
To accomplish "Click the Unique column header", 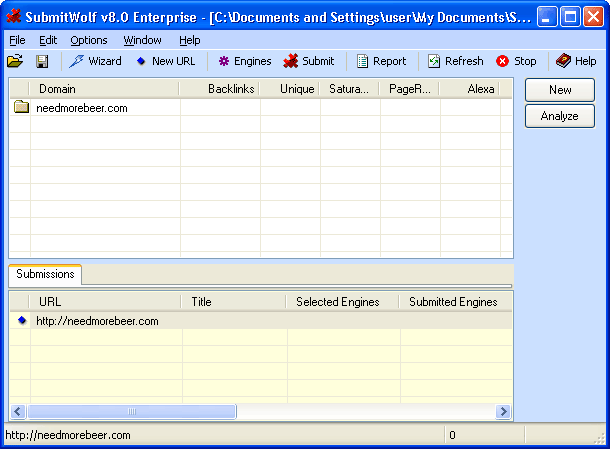I will click(x=289, y=89).
